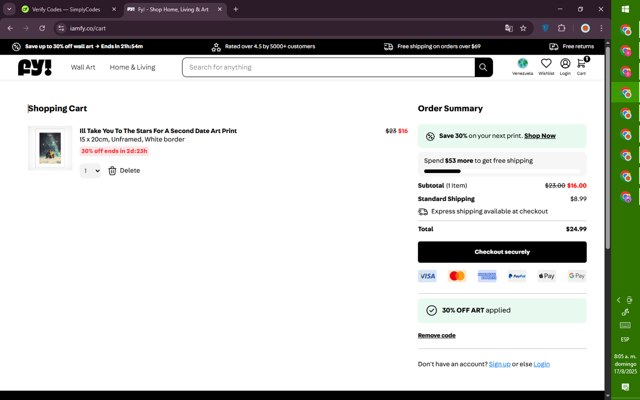Click the browser forward arrow
The height and width of the screenshot is (400, 640).
pos(26,28)
